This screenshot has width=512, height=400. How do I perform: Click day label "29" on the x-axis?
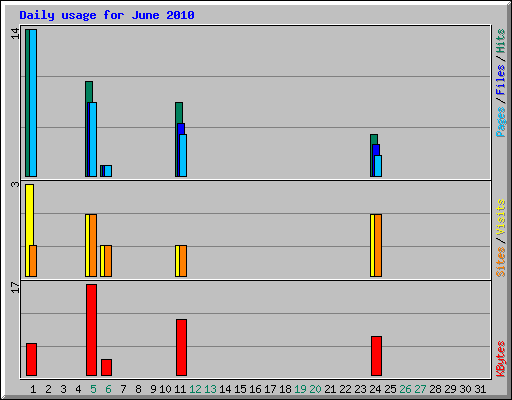click(450, 389)
